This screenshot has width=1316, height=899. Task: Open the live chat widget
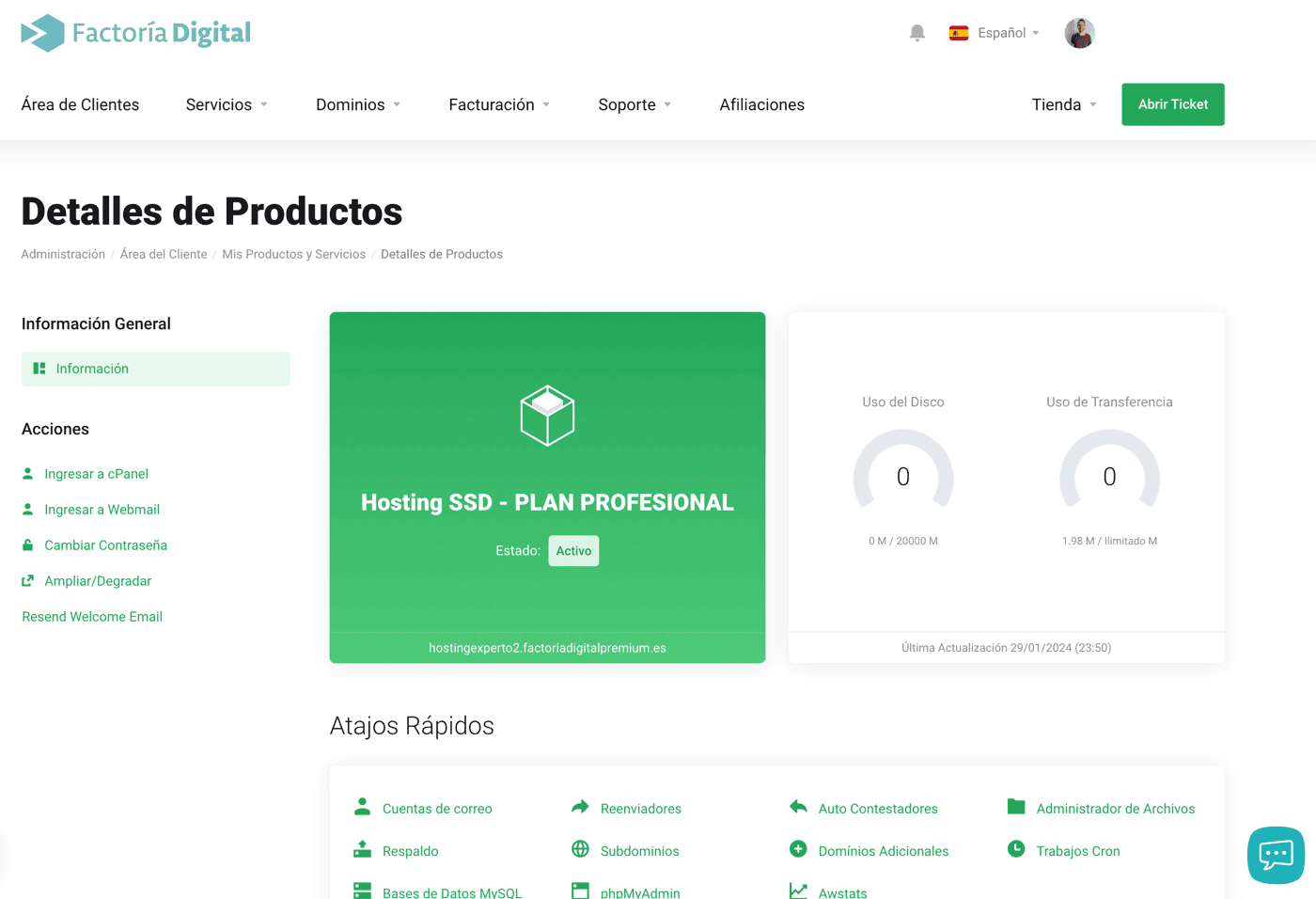(1276, 855)
